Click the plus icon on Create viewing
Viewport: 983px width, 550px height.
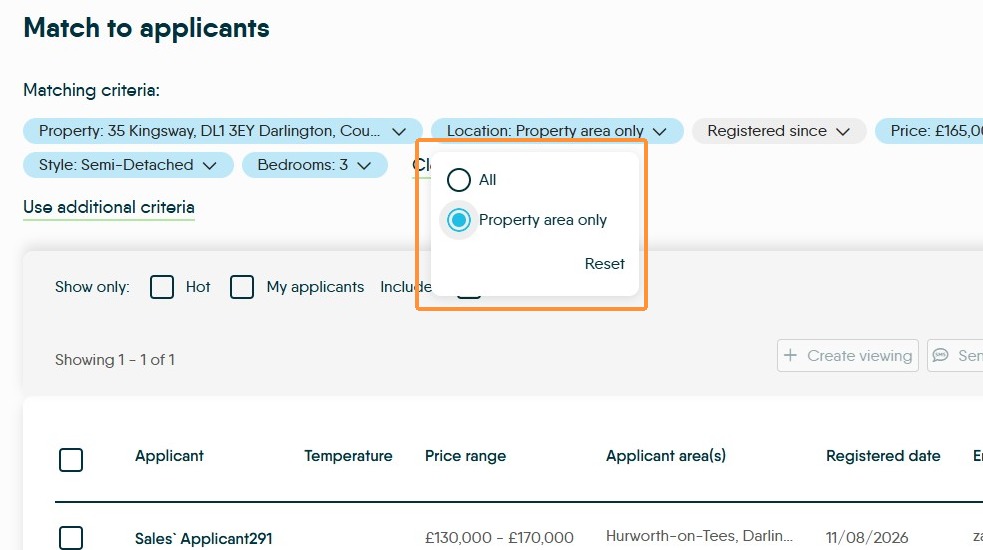click(791, 356)
